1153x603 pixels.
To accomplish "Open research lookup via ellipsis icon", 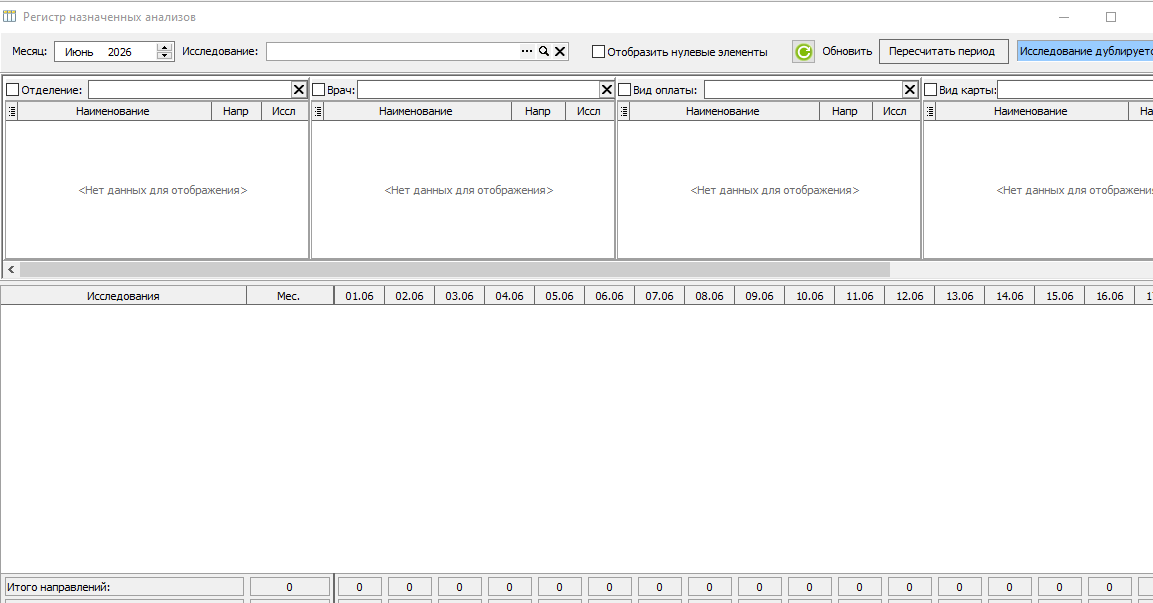I will click(x=526, y=51).
